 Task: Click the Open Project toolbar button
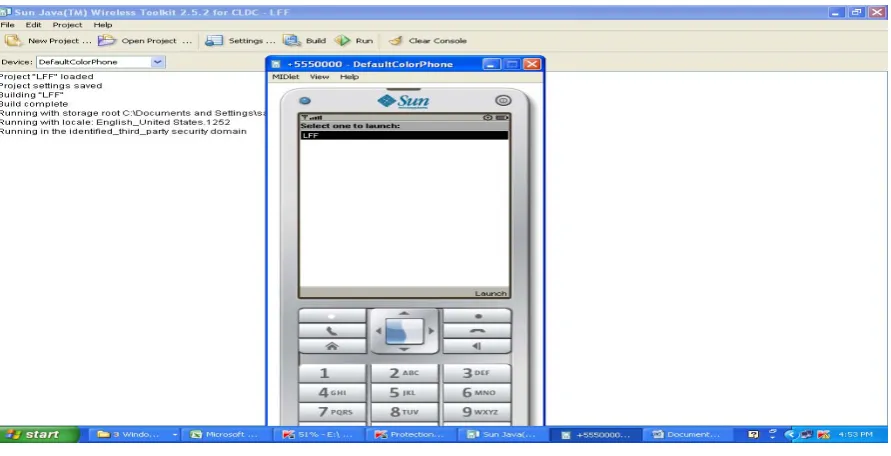click(145, 41)
